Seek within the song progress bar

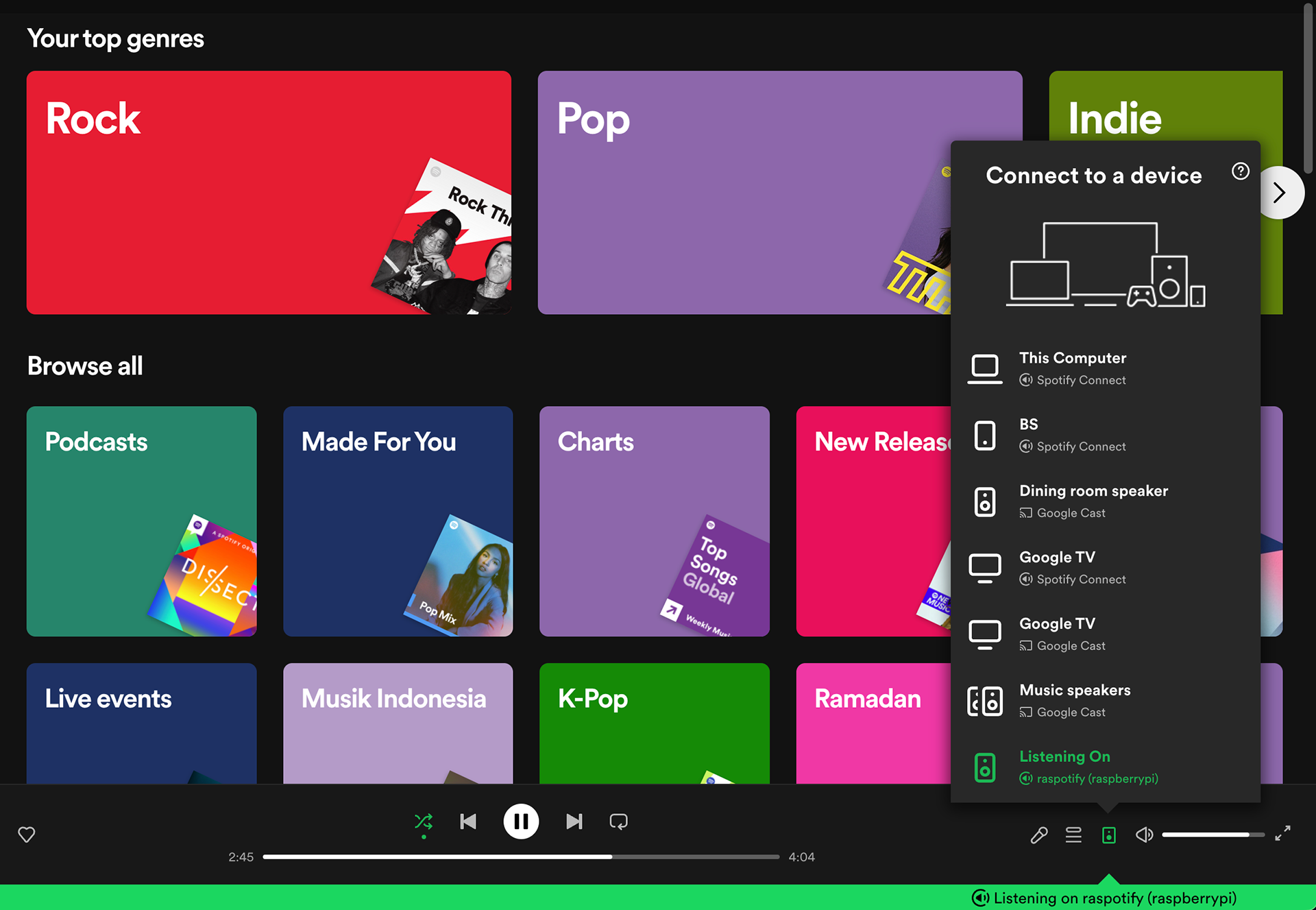click(x=521, y=857)
